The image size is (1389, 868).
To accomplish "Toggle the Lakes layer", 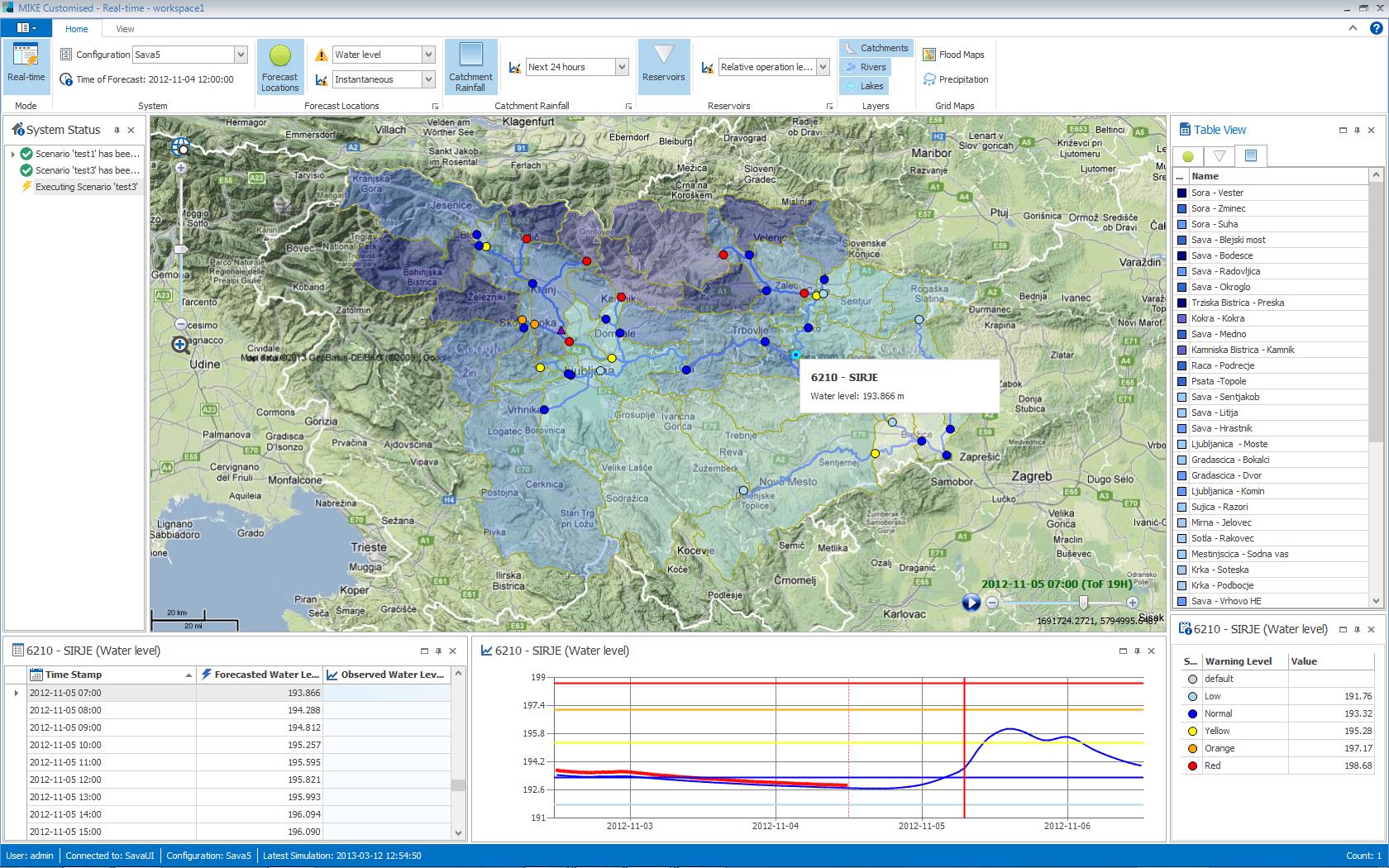I will [864, 86].
